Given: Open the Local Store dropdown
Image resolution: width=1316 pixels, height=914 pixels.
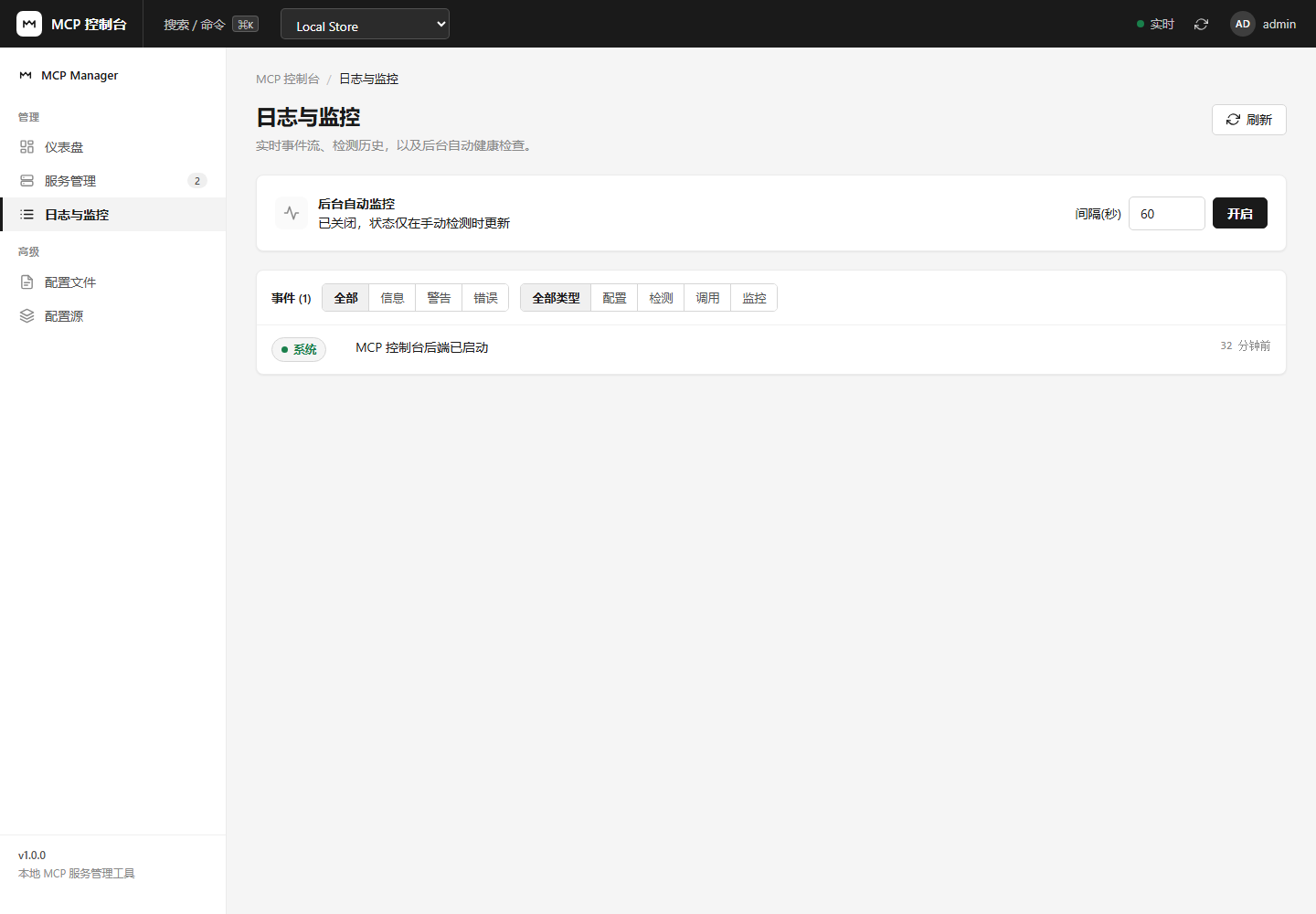Looking at the screenshot, I should click(x=365, y=24).
